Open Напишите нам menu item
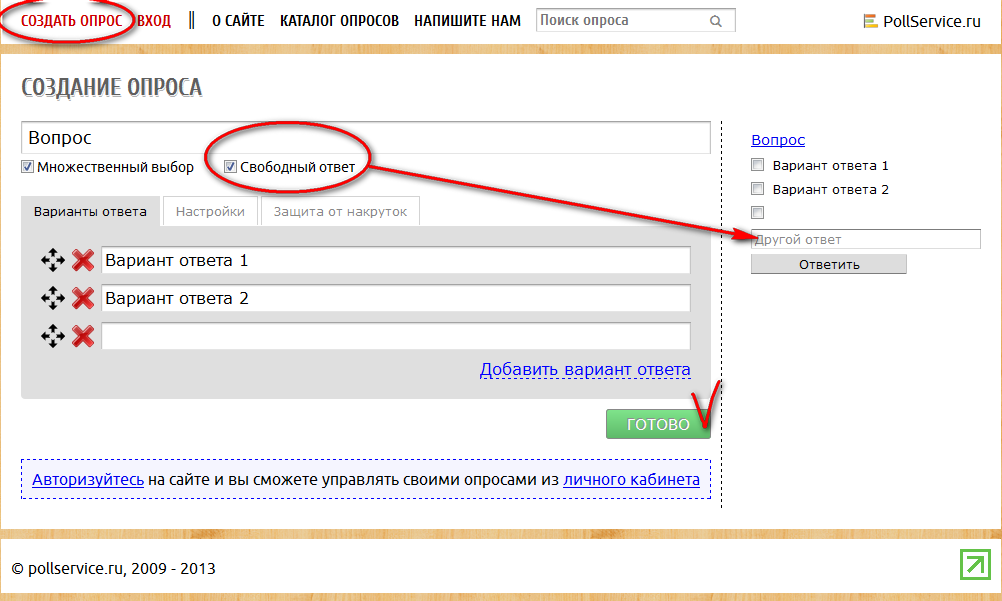The image size is (1002, 601). pyautogui.click(x=467, y=21)
